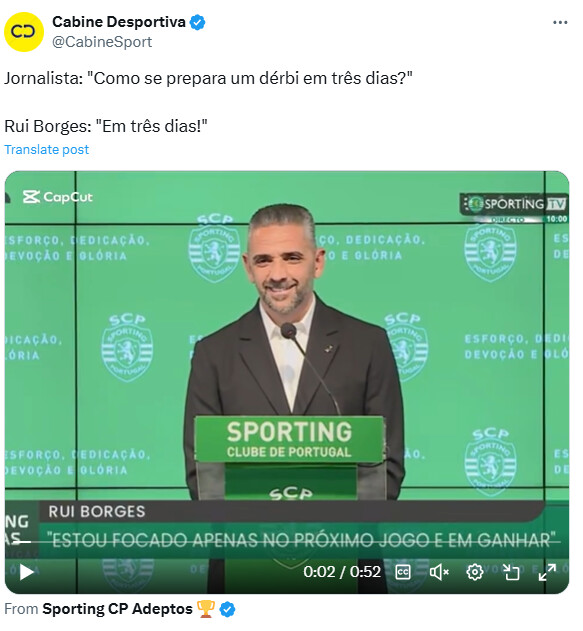Click the video timestamp 0:02 / 0:52
This screenshot has width=583, height=631.
coord(342,572)
